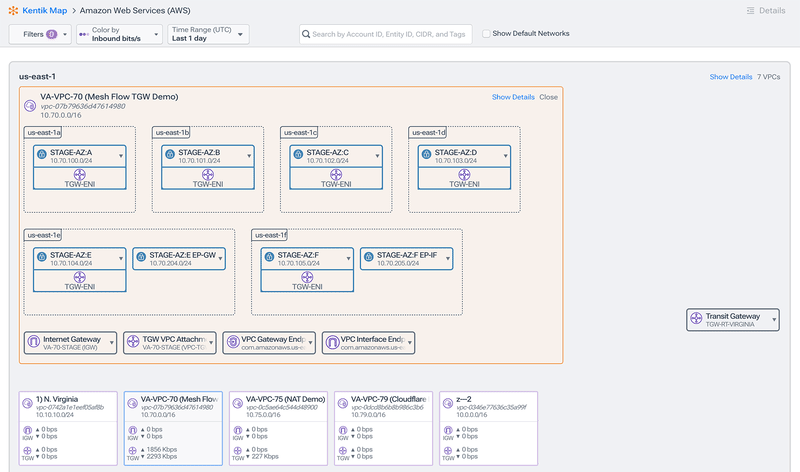800x472 pixels.
Task: Click the 1856 Kbps outbound value
Action: (162, 450)
